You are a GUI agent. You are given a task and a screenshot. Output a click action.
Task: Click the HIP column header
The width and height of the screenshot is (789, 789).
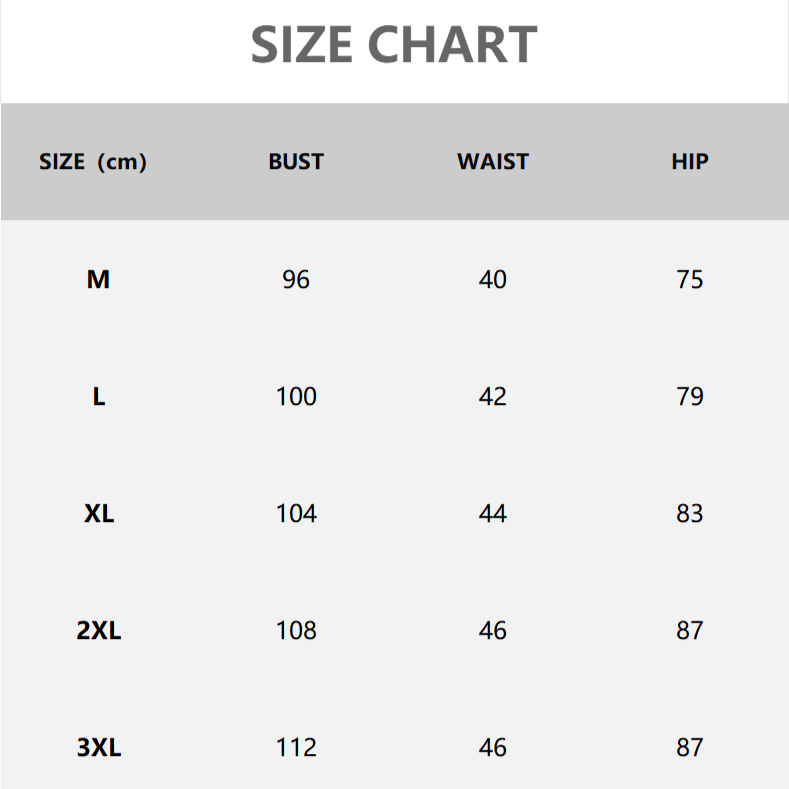point(690,162)
